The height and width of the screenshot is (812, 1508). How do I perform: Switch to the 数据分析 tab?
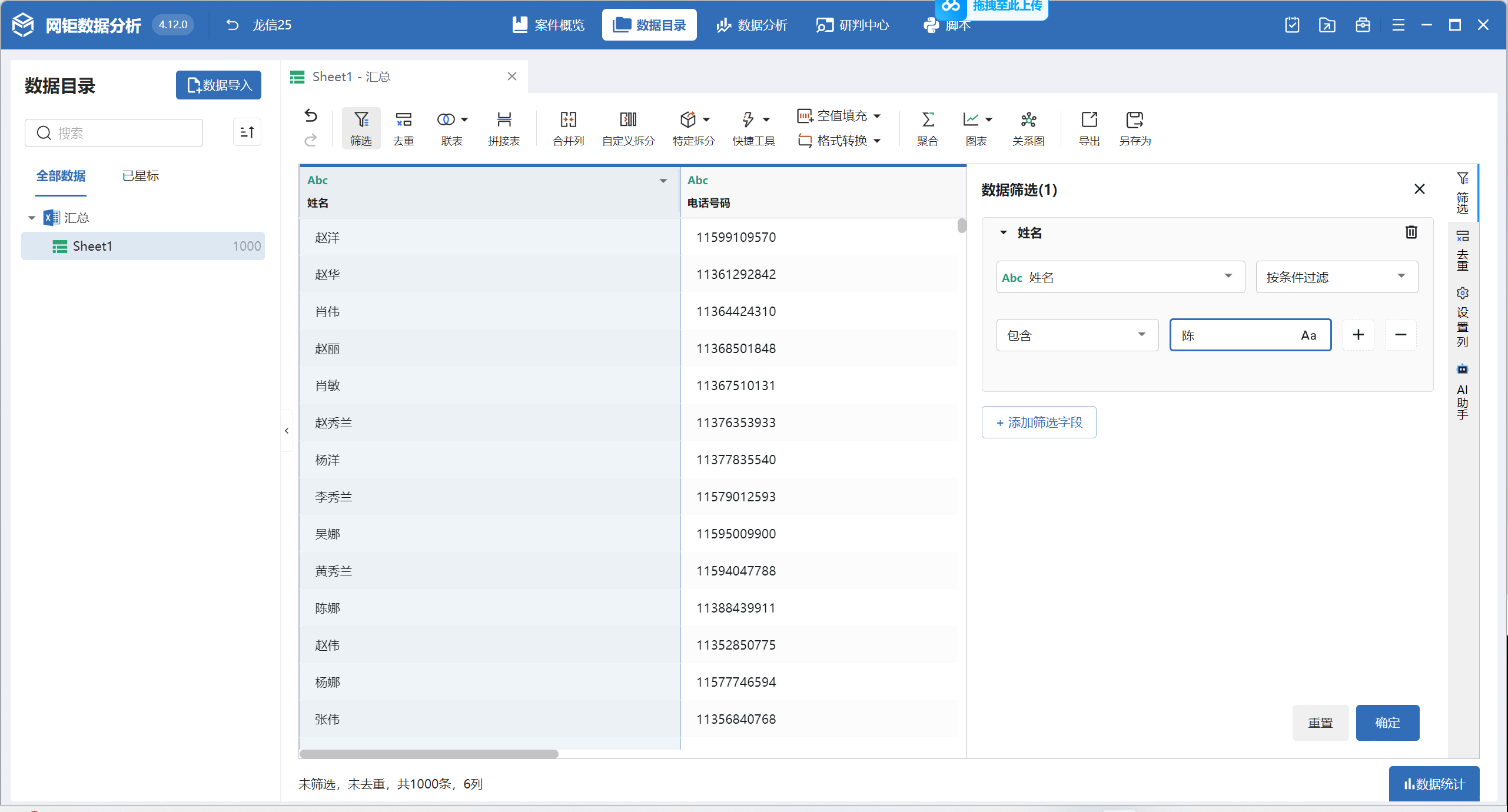pos(752,25)
